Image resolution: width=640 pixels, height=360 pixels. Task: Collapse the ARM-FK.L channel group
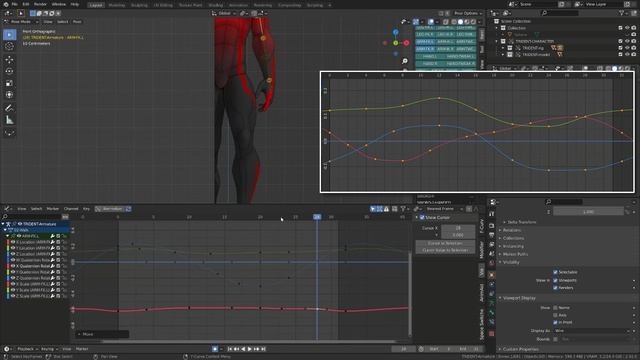pyautogui.click(x=7, y=236)
